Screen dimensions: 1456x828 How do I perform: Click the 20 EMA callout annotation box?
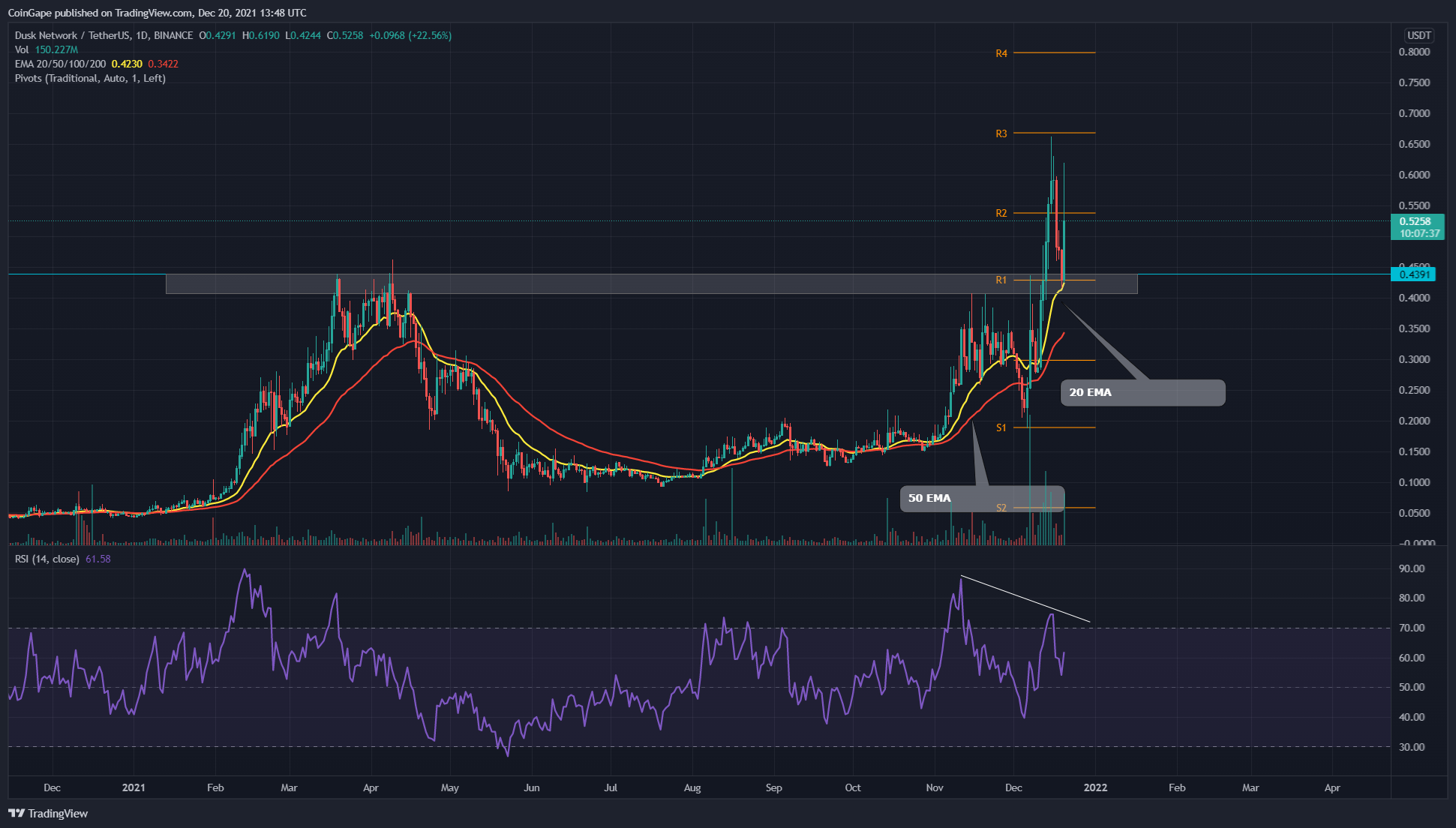[1142, 392]
